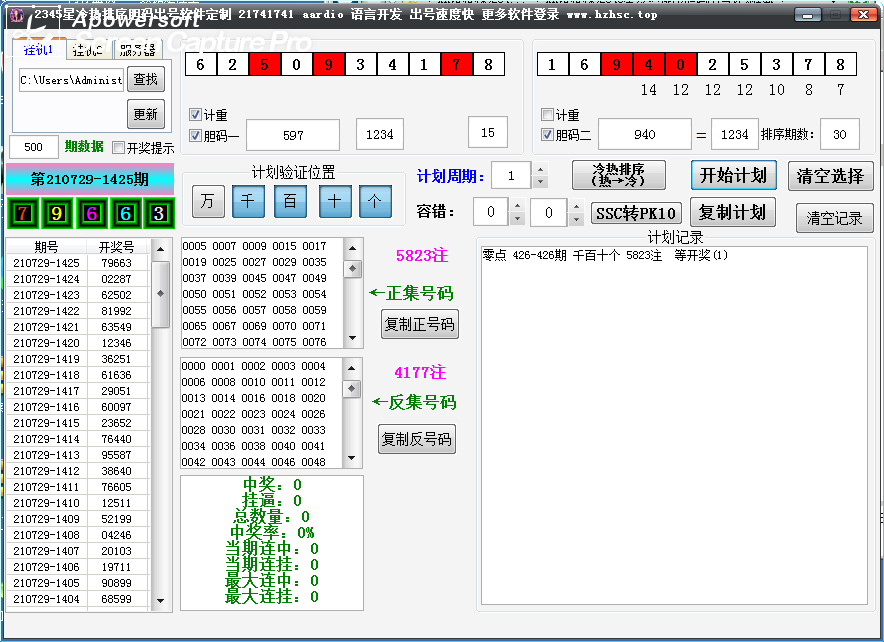The image size is (884, 642).
Task: Click the magenta 6 drawn-number tile
Action: pyautogui.click(x=91, y=213)
